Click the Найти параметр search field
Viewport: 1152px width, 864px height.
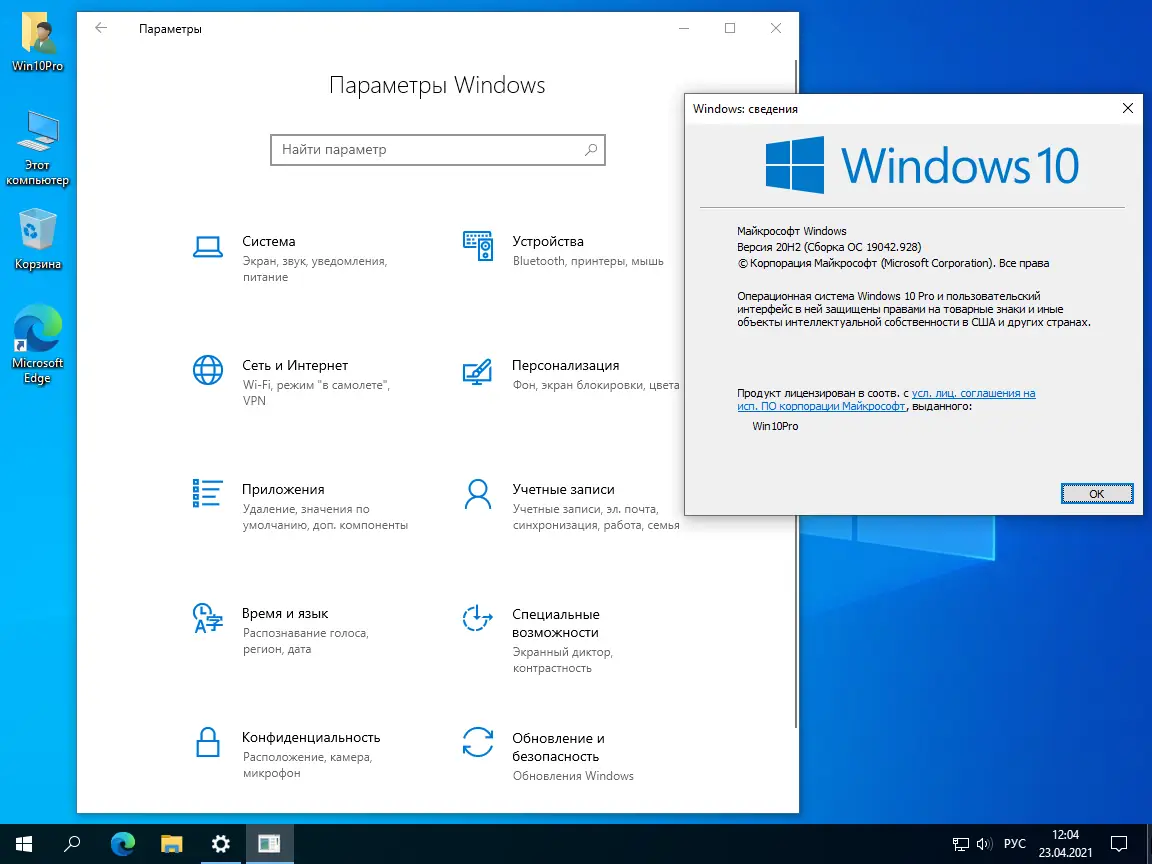[x=437, y=150]
